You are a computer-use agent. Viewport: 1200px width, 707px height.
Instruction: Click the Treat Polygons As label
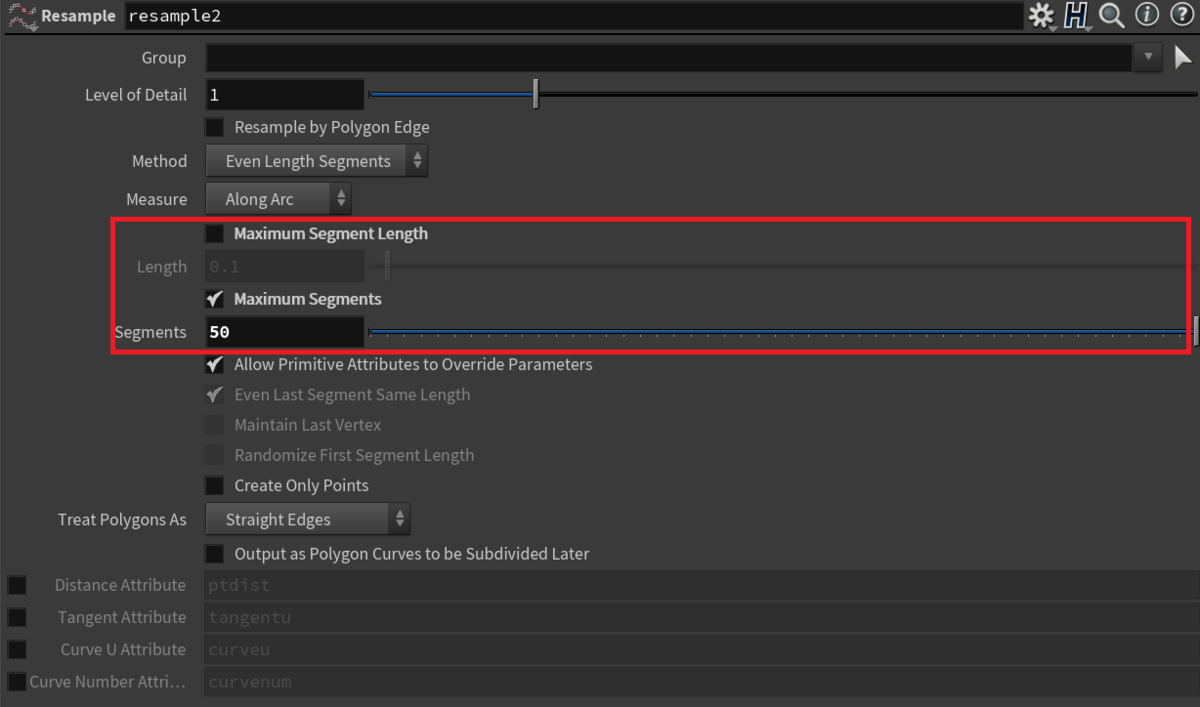tap(123, 519)
